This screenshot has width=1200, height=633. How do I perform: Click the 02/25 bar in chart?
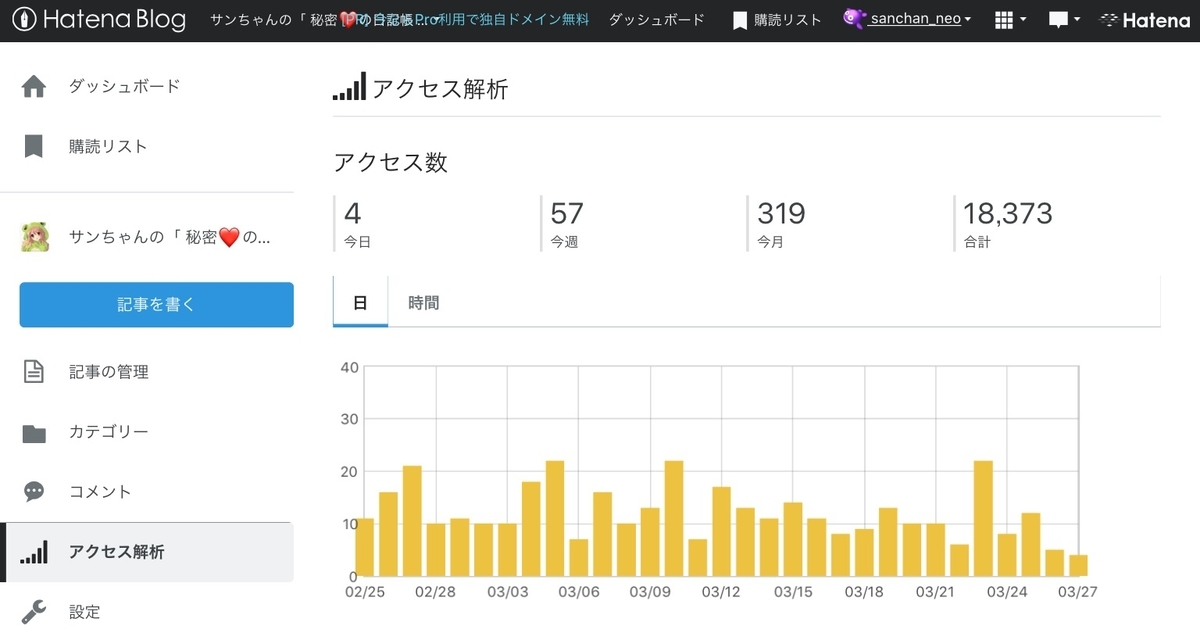click(x=365, y=547)
